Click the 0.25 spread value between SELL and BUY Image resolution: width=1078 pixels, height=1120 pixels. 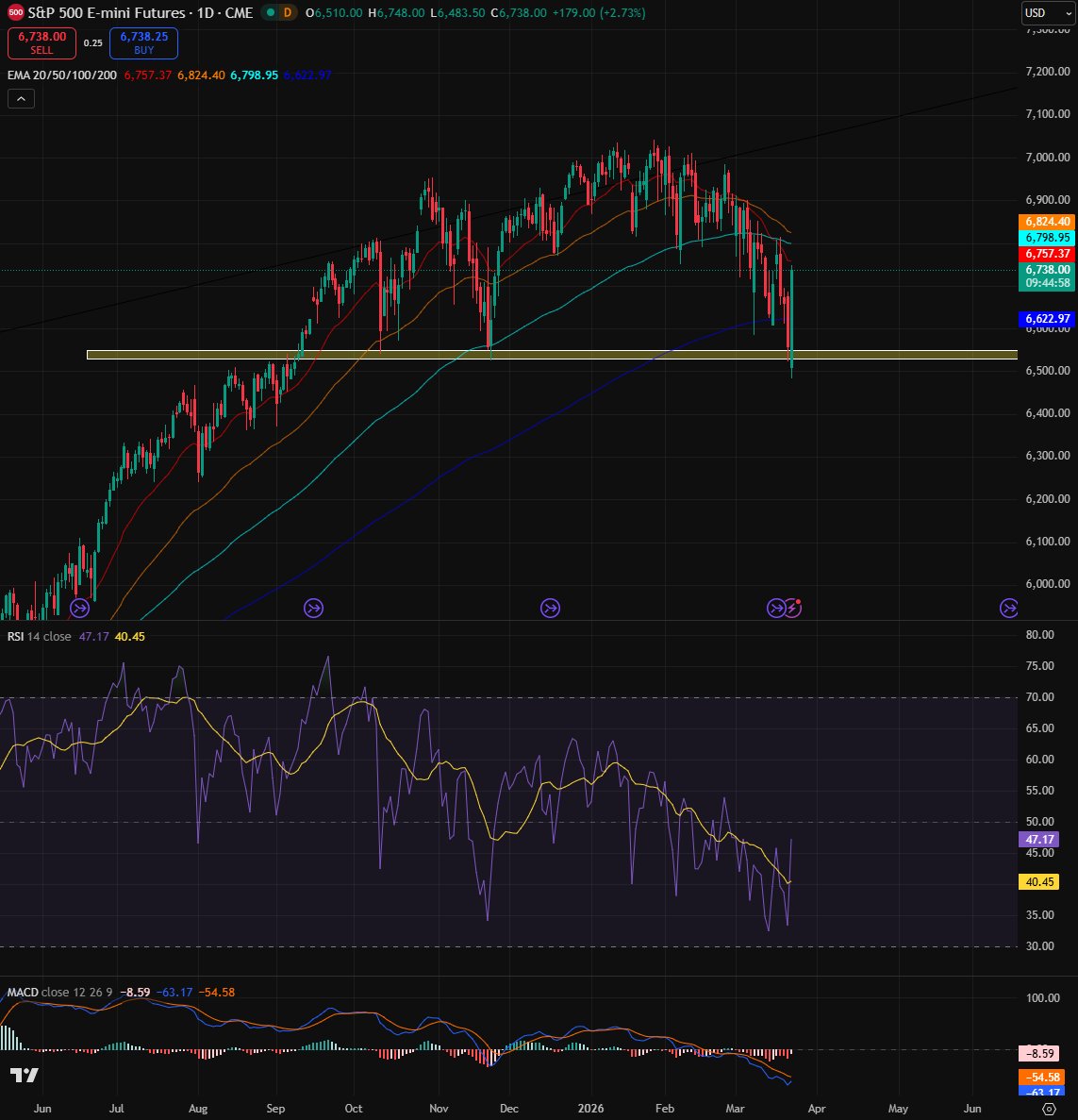click(x=92, y=42)
